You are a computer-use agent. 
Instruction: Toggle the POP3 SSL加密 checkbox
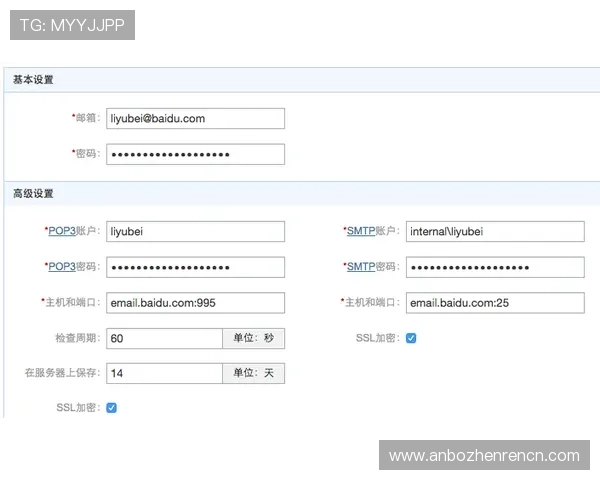coord(112,408)
